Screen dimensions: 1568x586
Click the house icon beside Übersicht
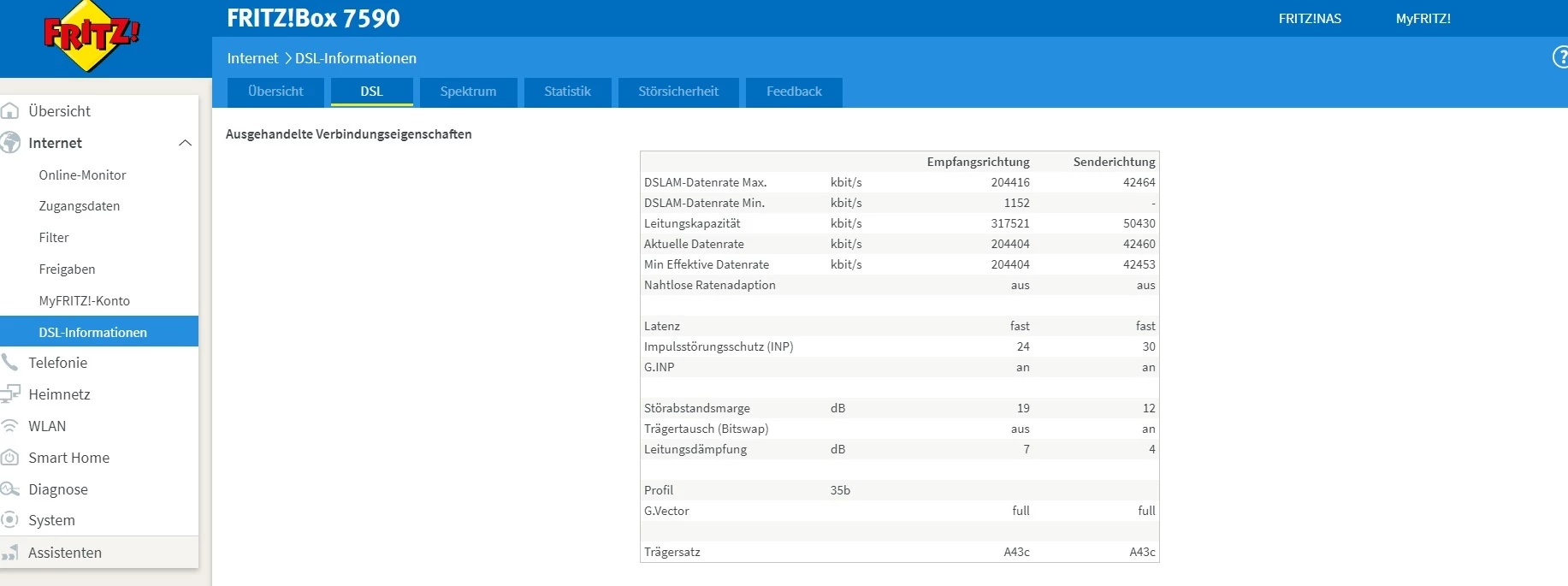tap(10, 111)
